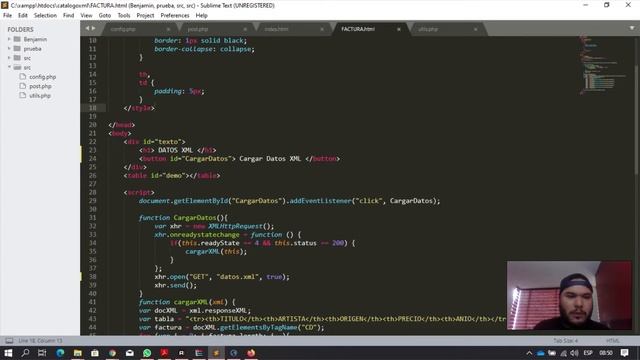Click the code minimap

click(x=603, y=65)
